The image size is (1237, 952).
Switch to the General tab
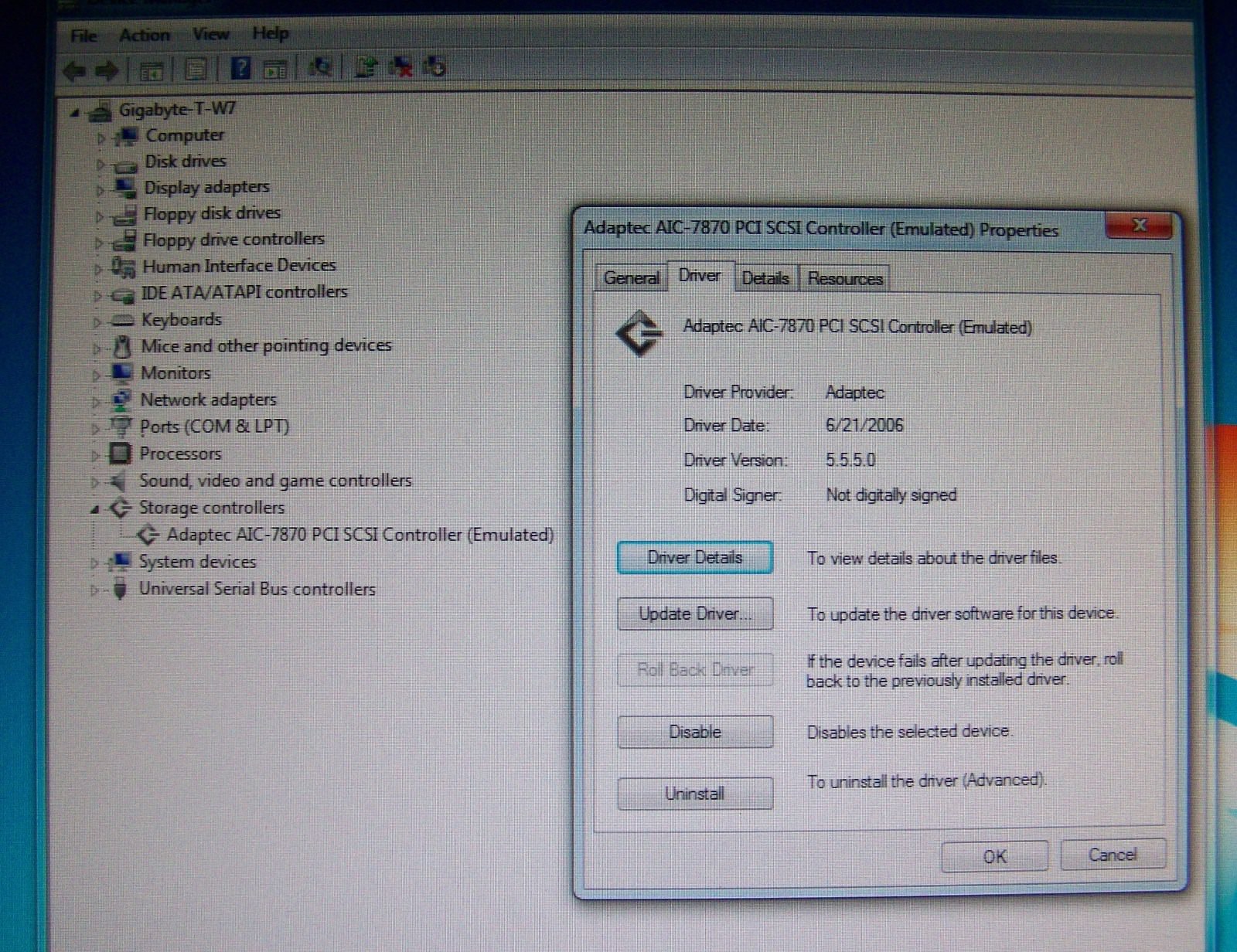tap(632, 278)
